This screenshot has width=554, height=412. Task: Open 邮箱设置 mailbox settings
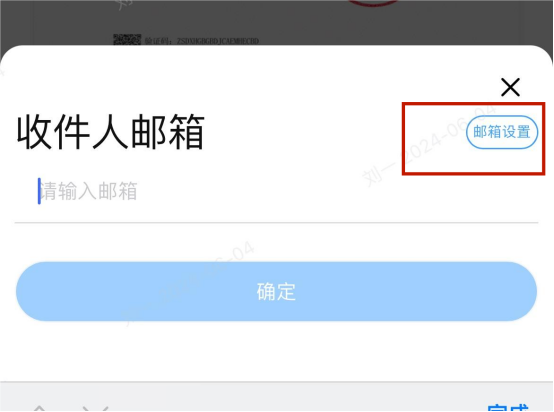click(502, 132)
